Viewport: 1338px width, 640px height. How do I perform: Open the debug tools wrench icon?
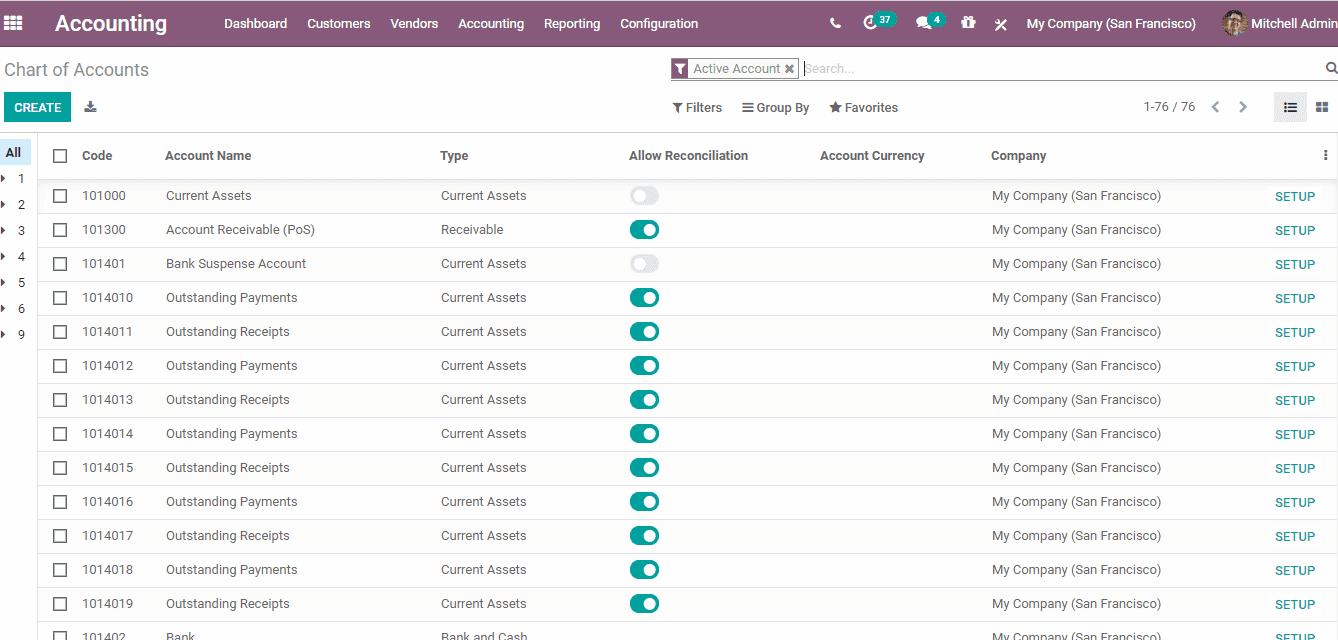click(x=1001, y=24)
